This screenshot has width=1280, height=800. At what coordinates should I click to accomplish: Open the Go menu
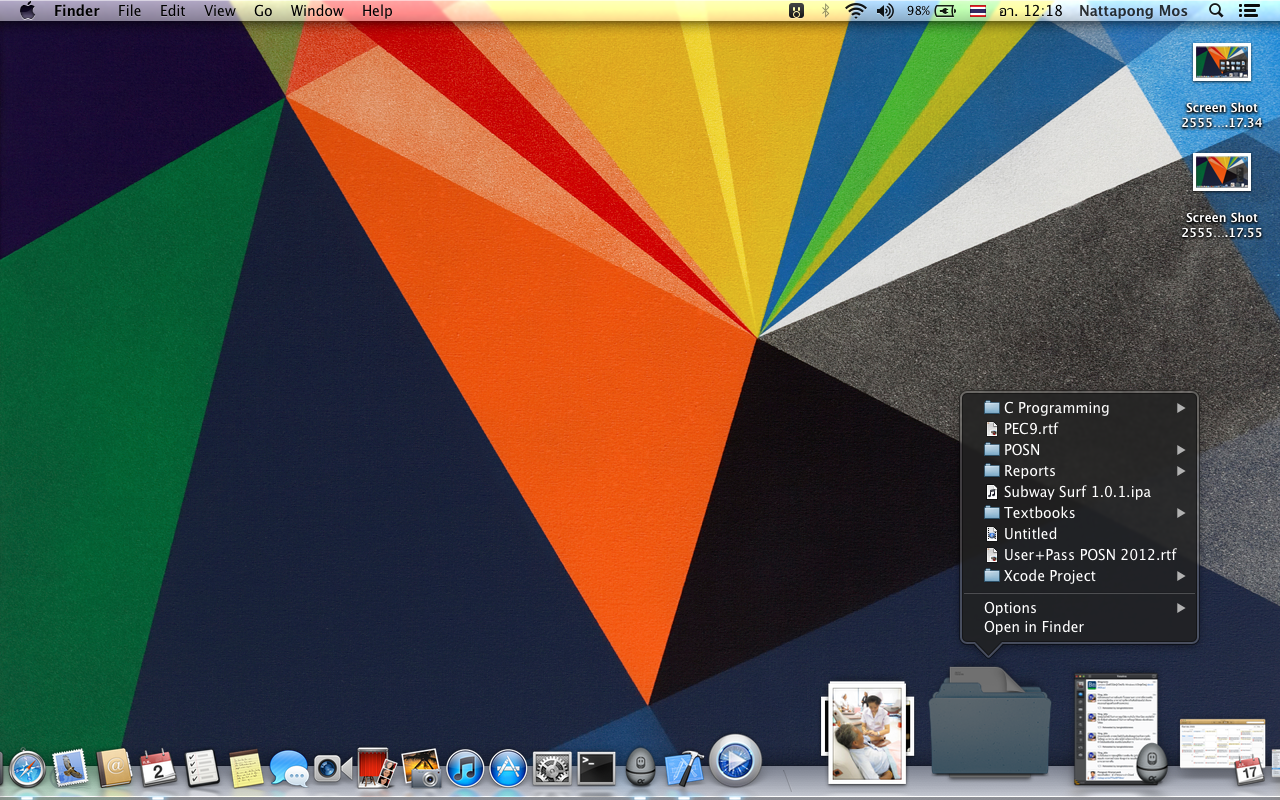[263, 11]
